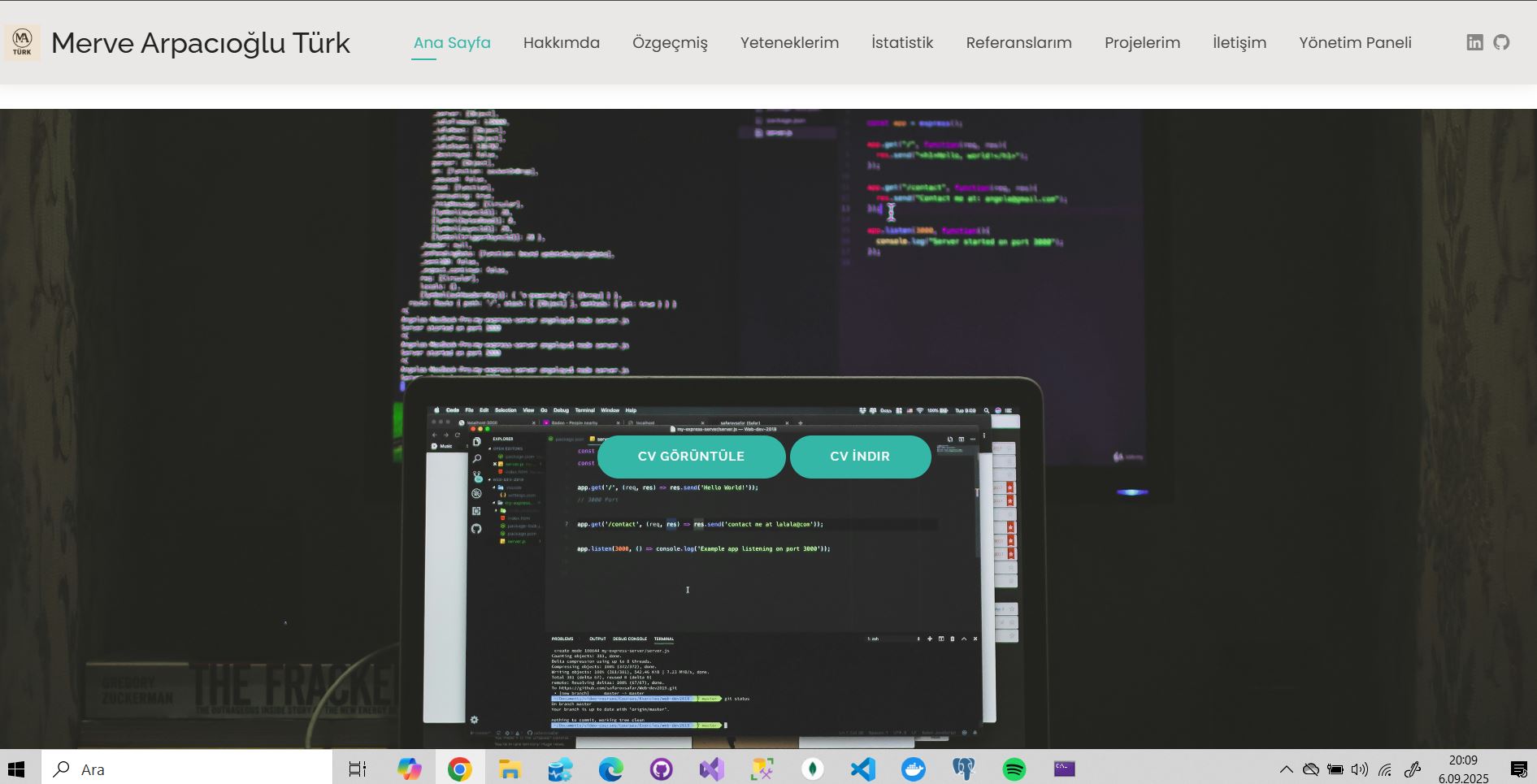The width and height of the screenshot is (1537, 784).
Task: Navigate to Projelerim in the navbar
Action: 1142,42
